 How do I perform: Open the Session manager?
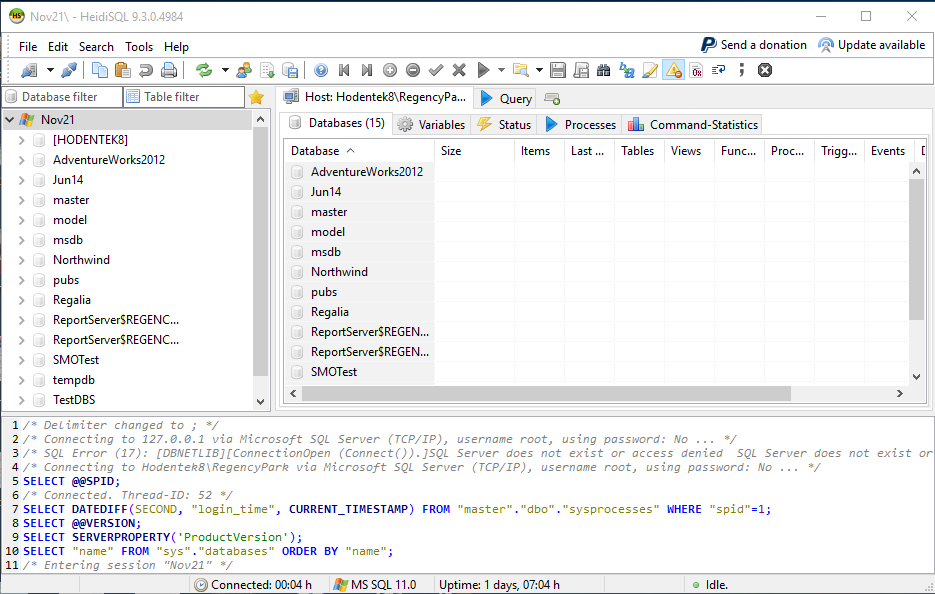(x=30, y=70)
